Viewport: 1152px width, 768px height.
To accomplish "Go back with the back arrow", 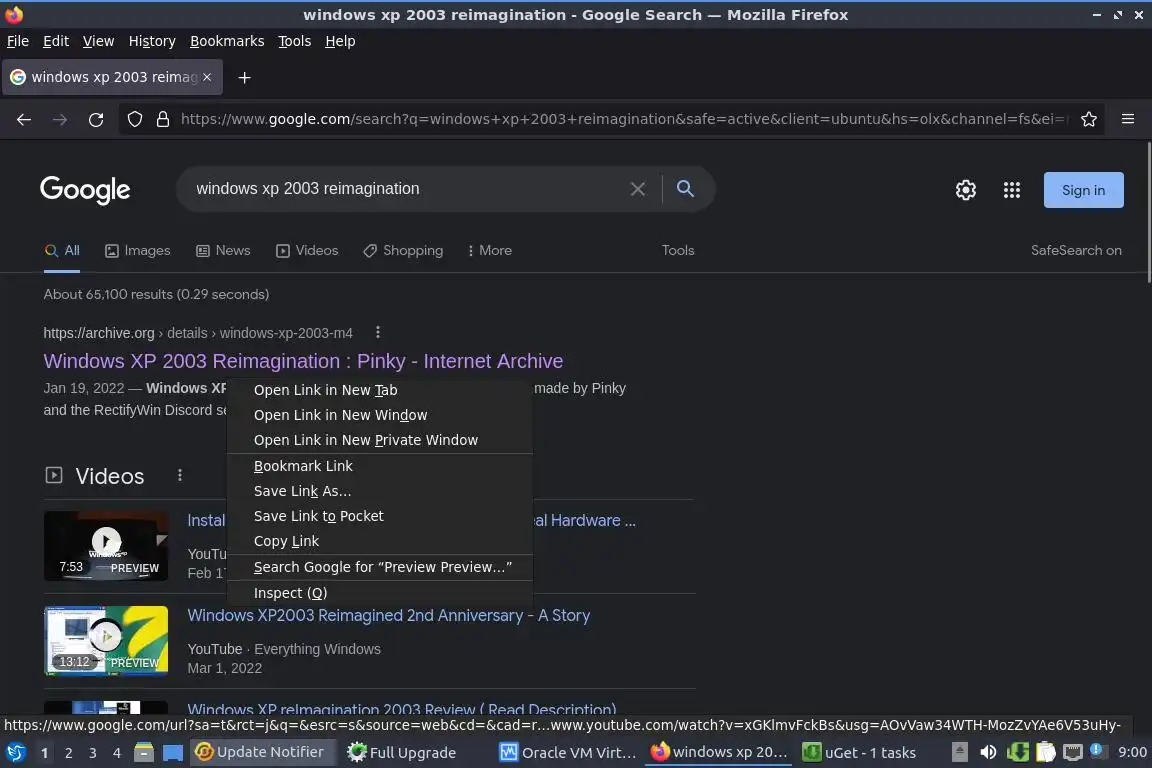I will click(24, 119).
